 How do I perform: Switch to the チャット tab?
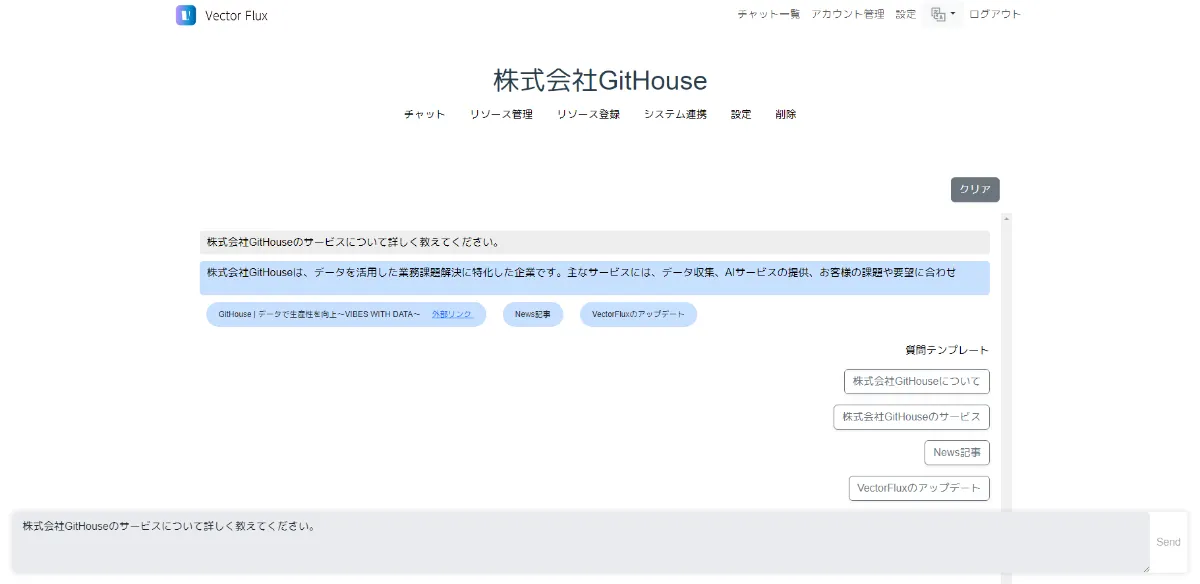pyautogui.click(x=424, y=114)
